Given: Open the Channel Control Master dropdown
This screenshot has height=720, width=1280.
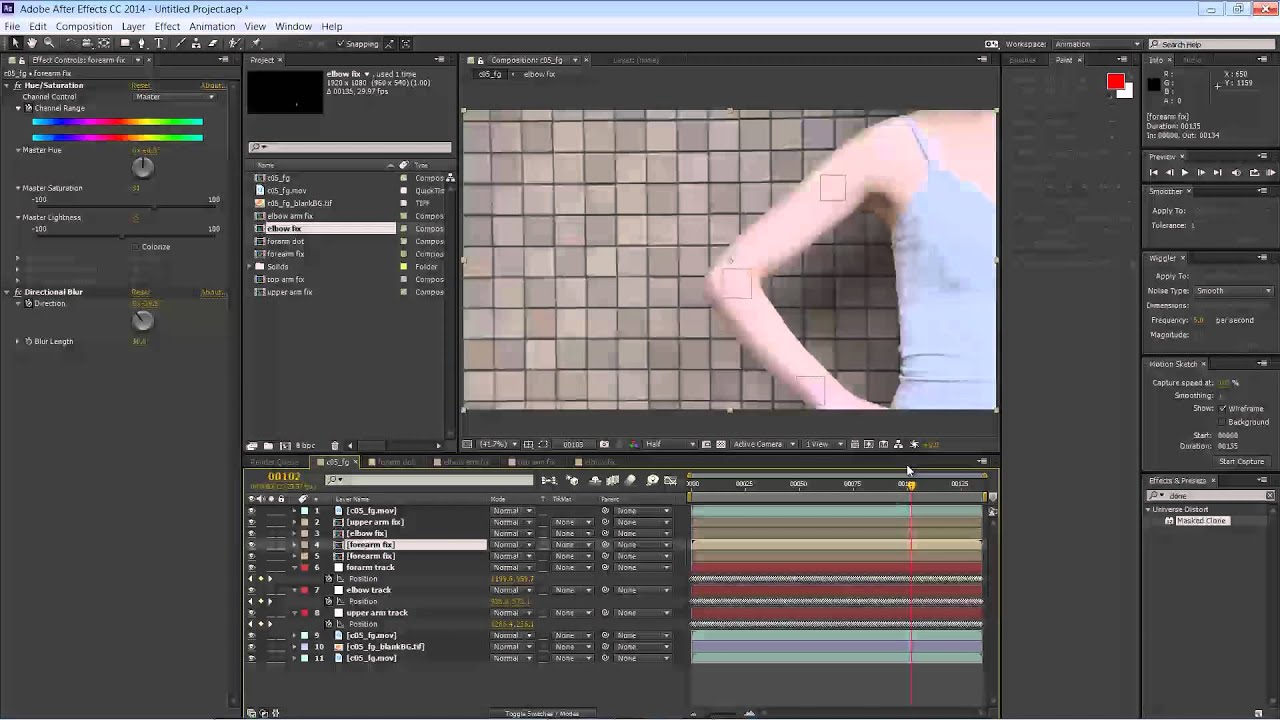Looking at the screenshot, I should coord(175,97).
